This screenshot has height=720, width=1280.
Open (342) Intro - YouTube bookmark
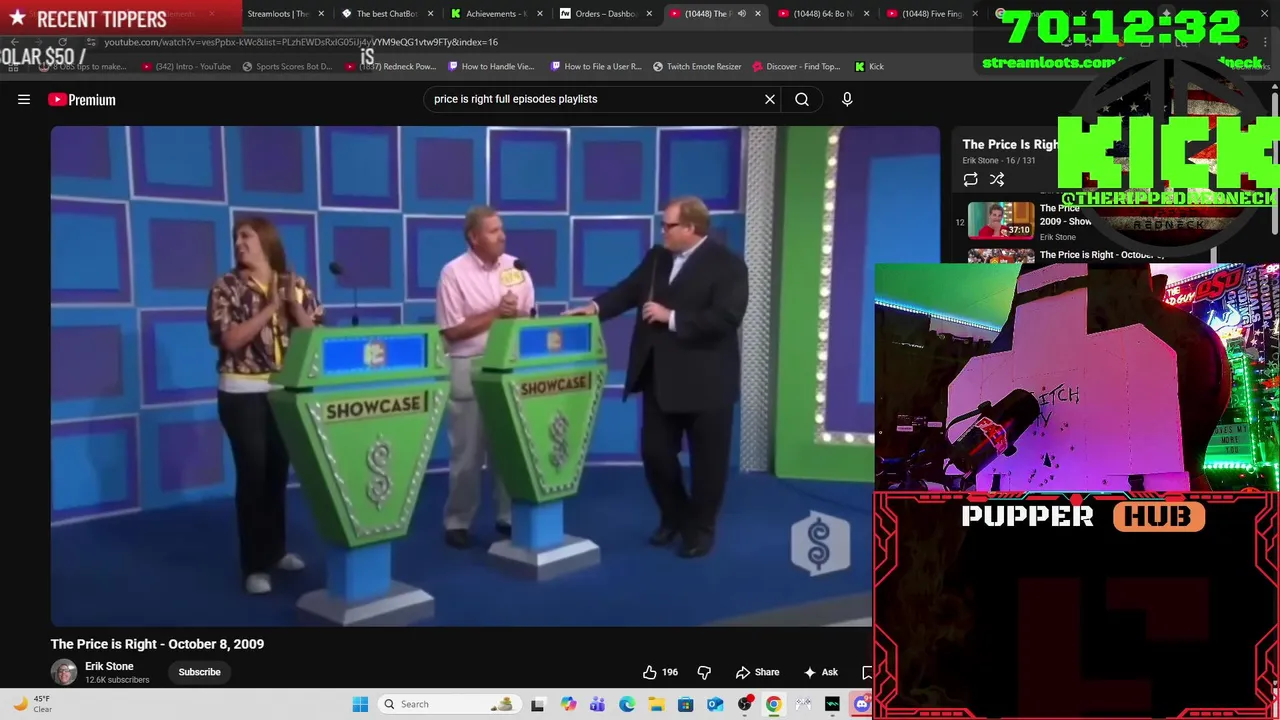[x=186, y=66]
